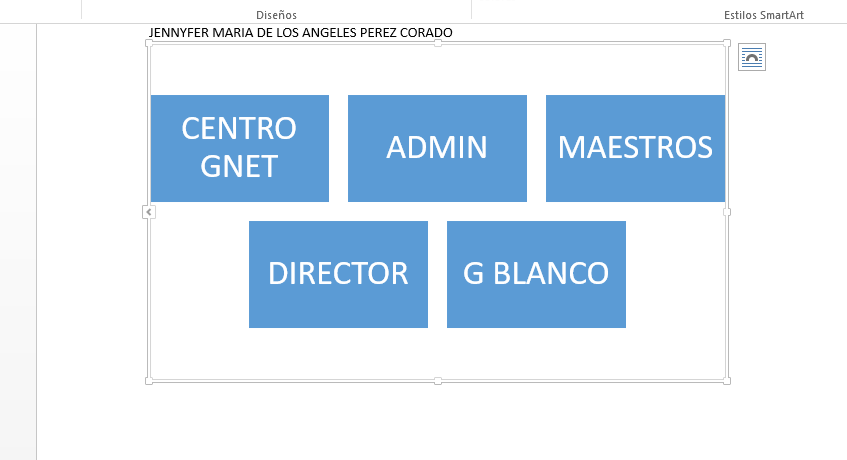
Task: Select the DIRECTOR shape
Action: click(338, 274)
